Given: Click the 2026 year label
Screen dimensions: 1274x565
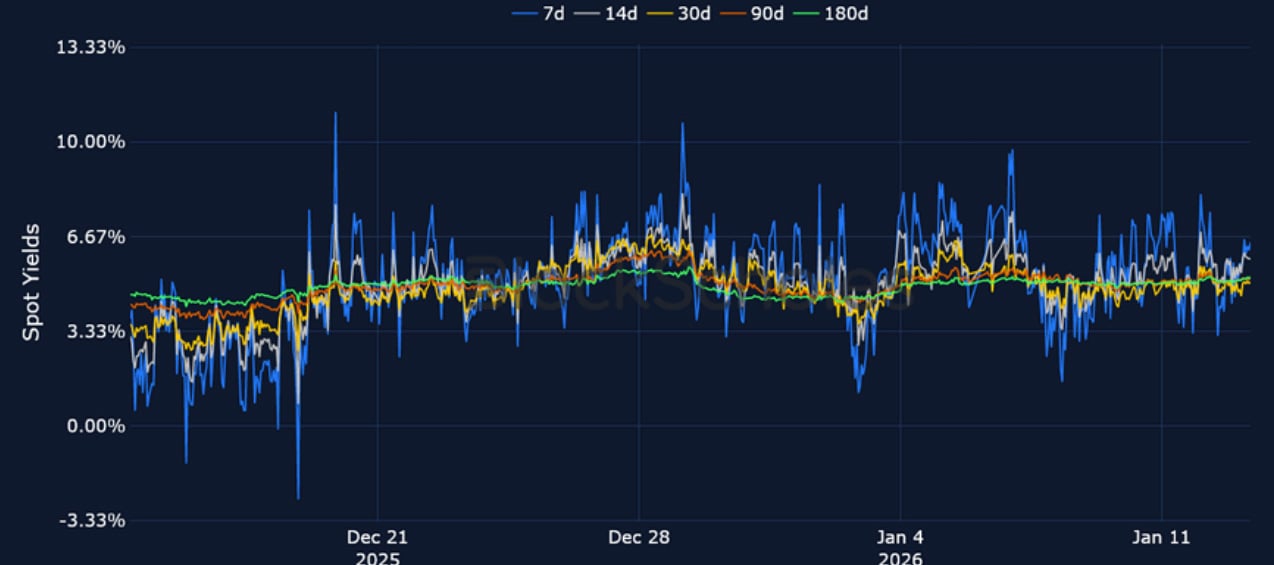Looking at the screenshot, I should click(900, 558).
